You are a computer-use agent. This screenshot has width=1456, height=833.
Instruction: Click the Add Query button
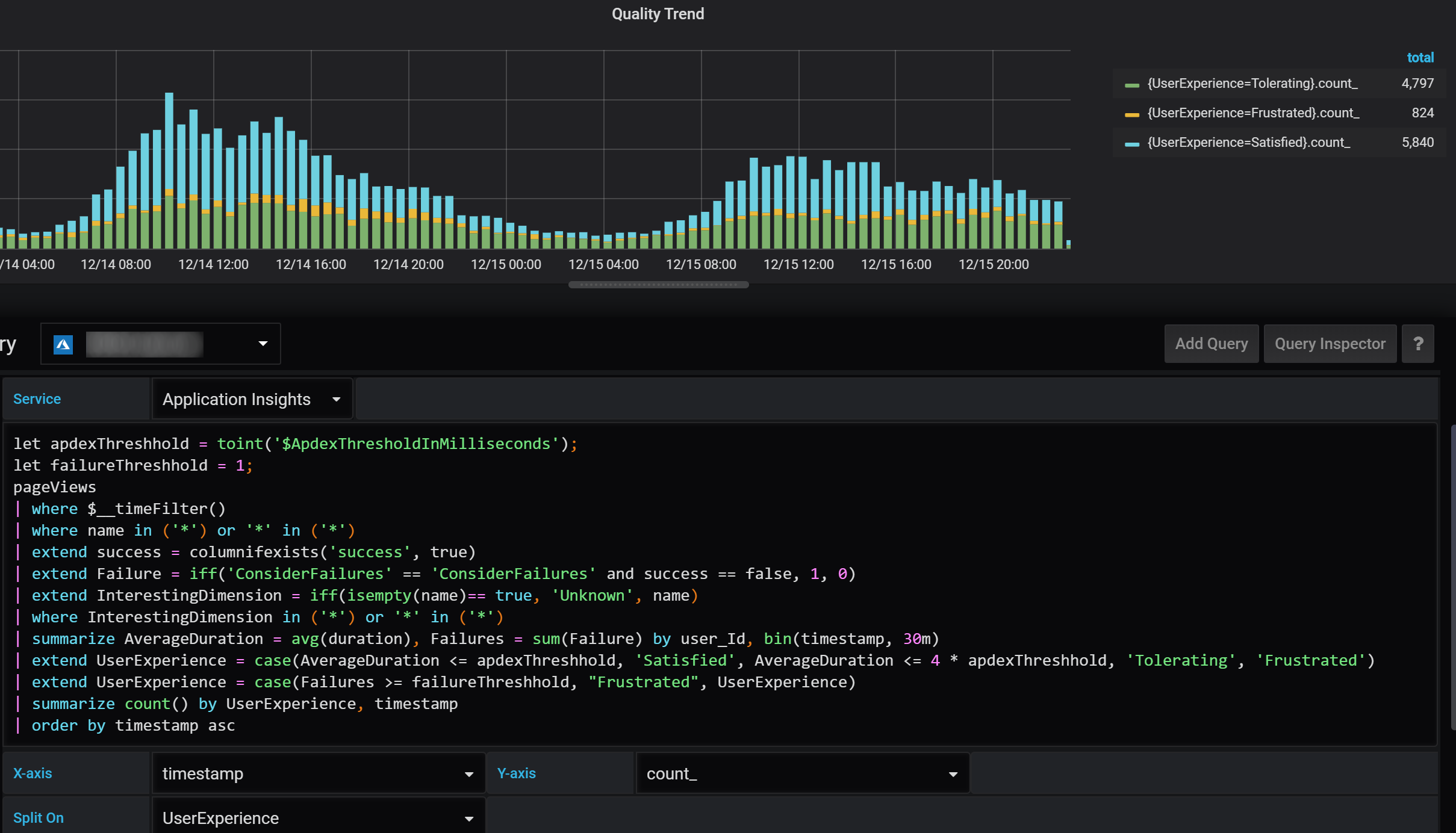tap(1211, 344)
